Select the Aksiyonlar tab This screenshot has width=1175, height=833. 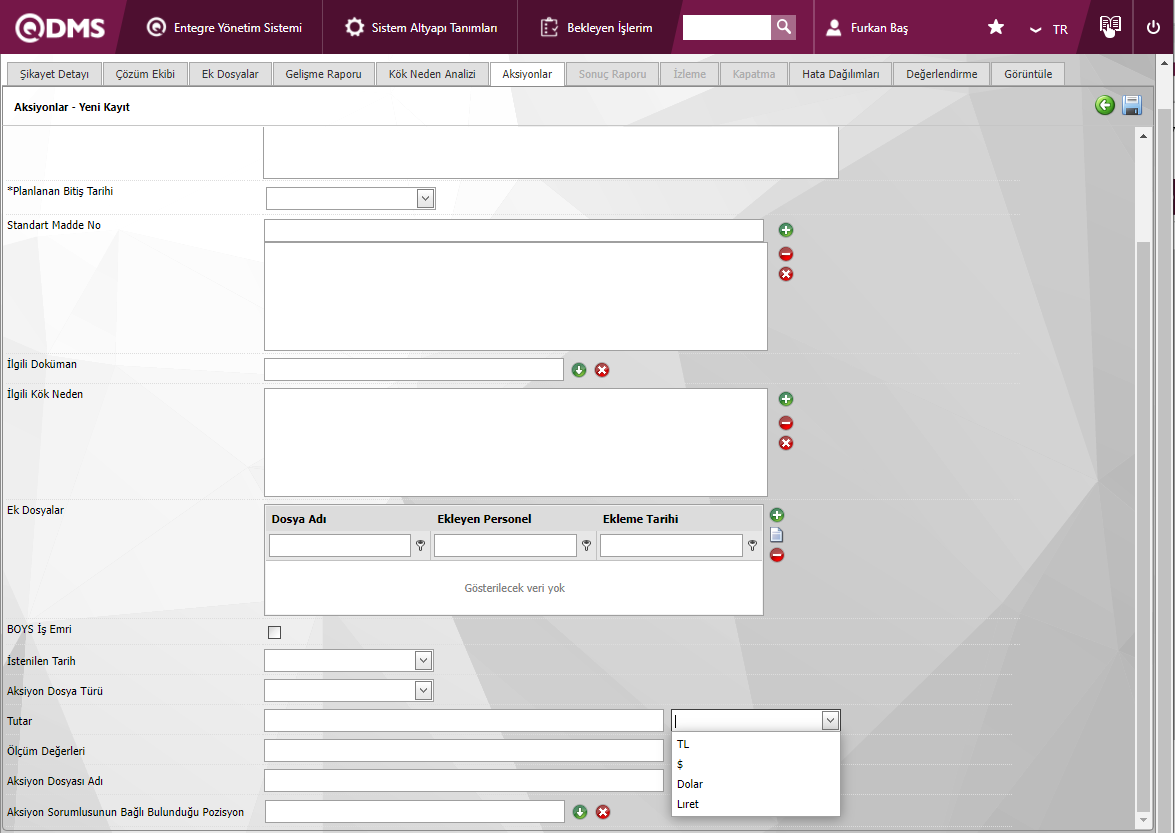(528, 74)
